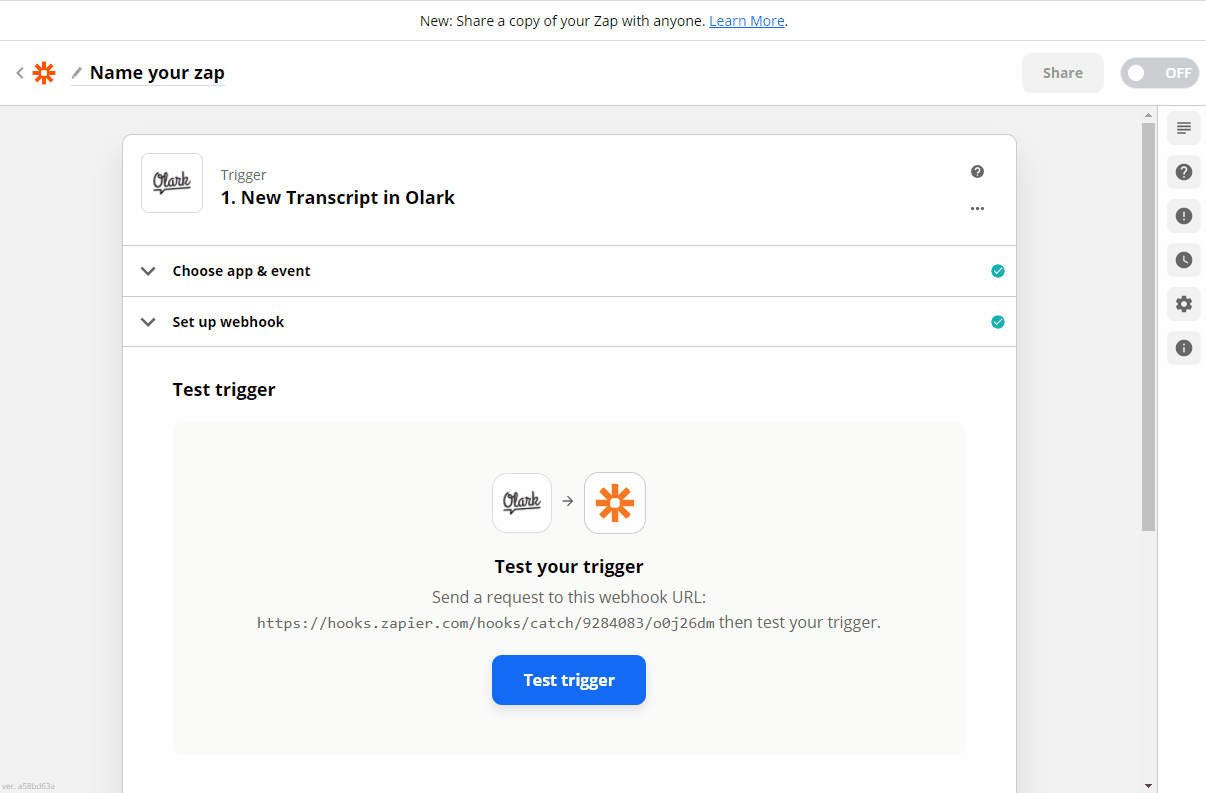Click the question mark on the trigger step
This screenshot has height=793, width=1206.
coord(977,171)
